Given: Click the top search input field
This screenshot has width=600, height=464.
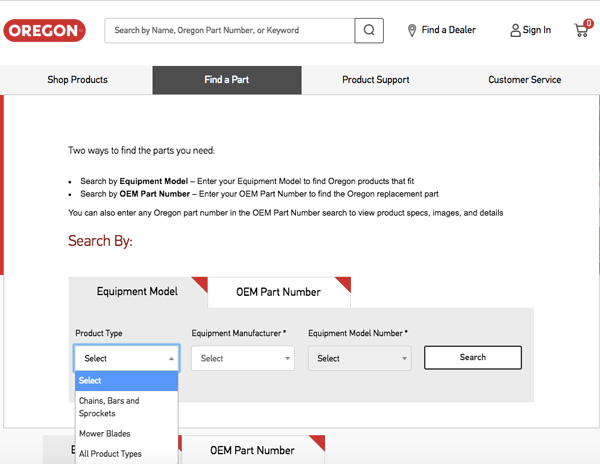Looking at the screenshot, I should click(x=229, y=30).
